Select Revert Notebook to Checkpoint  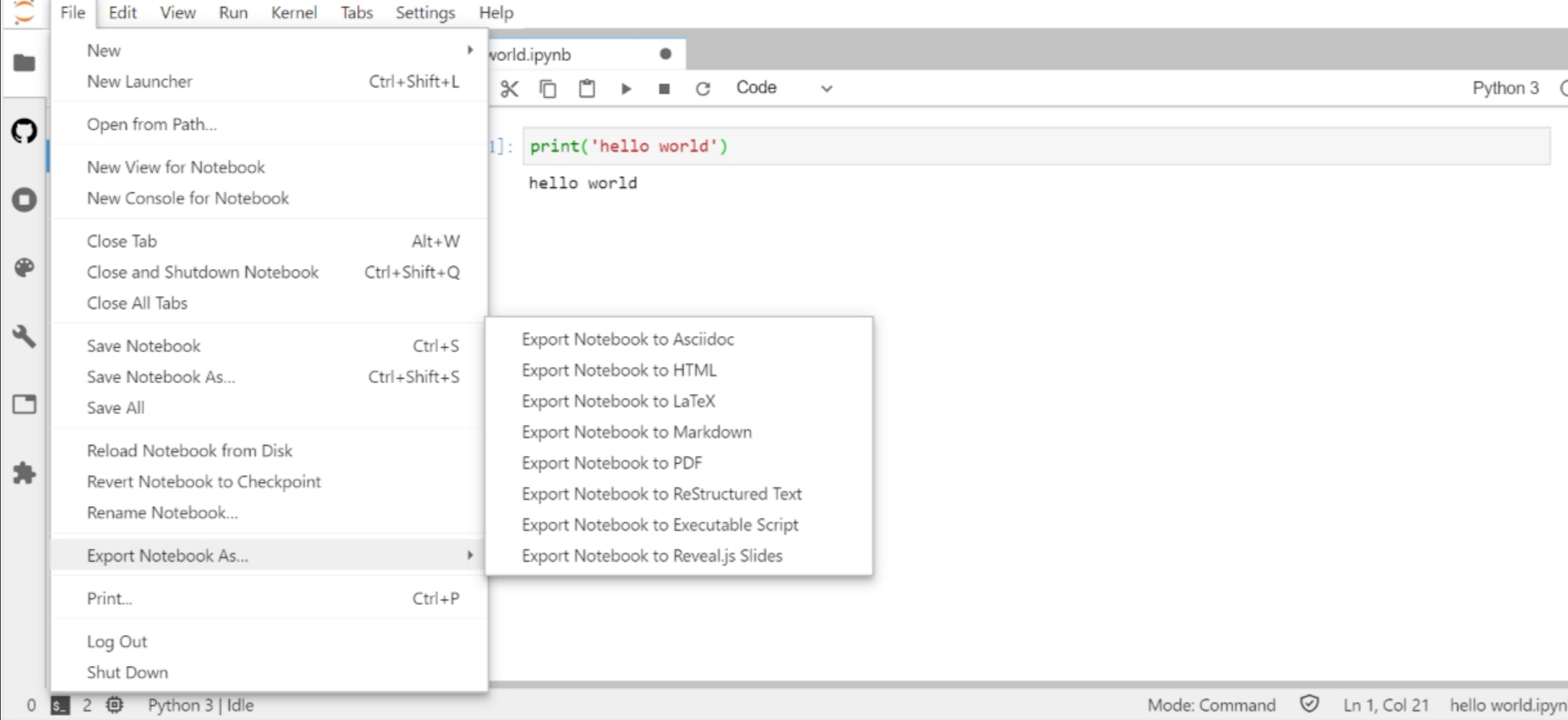[270, 481]
